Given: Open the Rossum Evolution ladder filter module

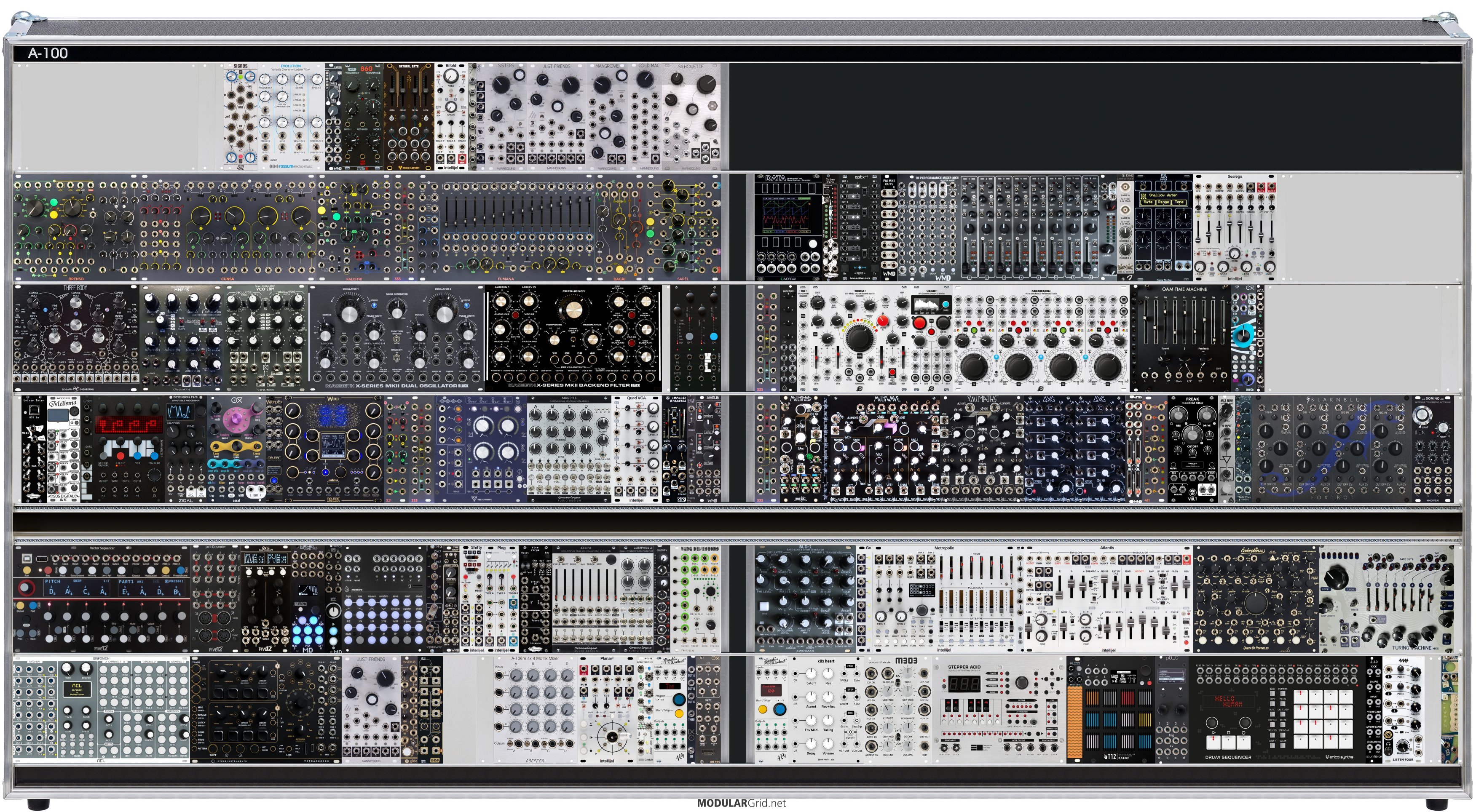Looking at the screenshot, I should (x=291, y=116).
